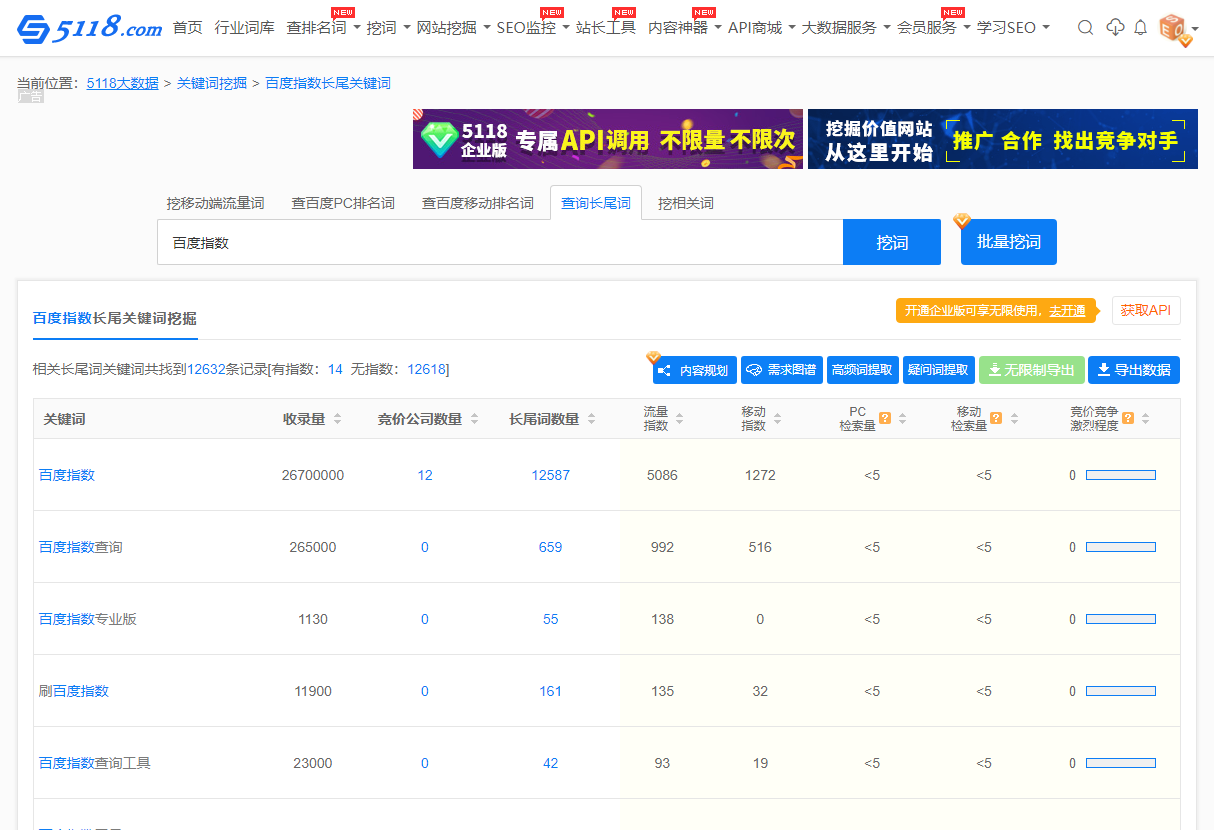The height and width of the screenshot is (830, 1214).
Task: Open the notification bell
Action: (x=1140, y=28)
